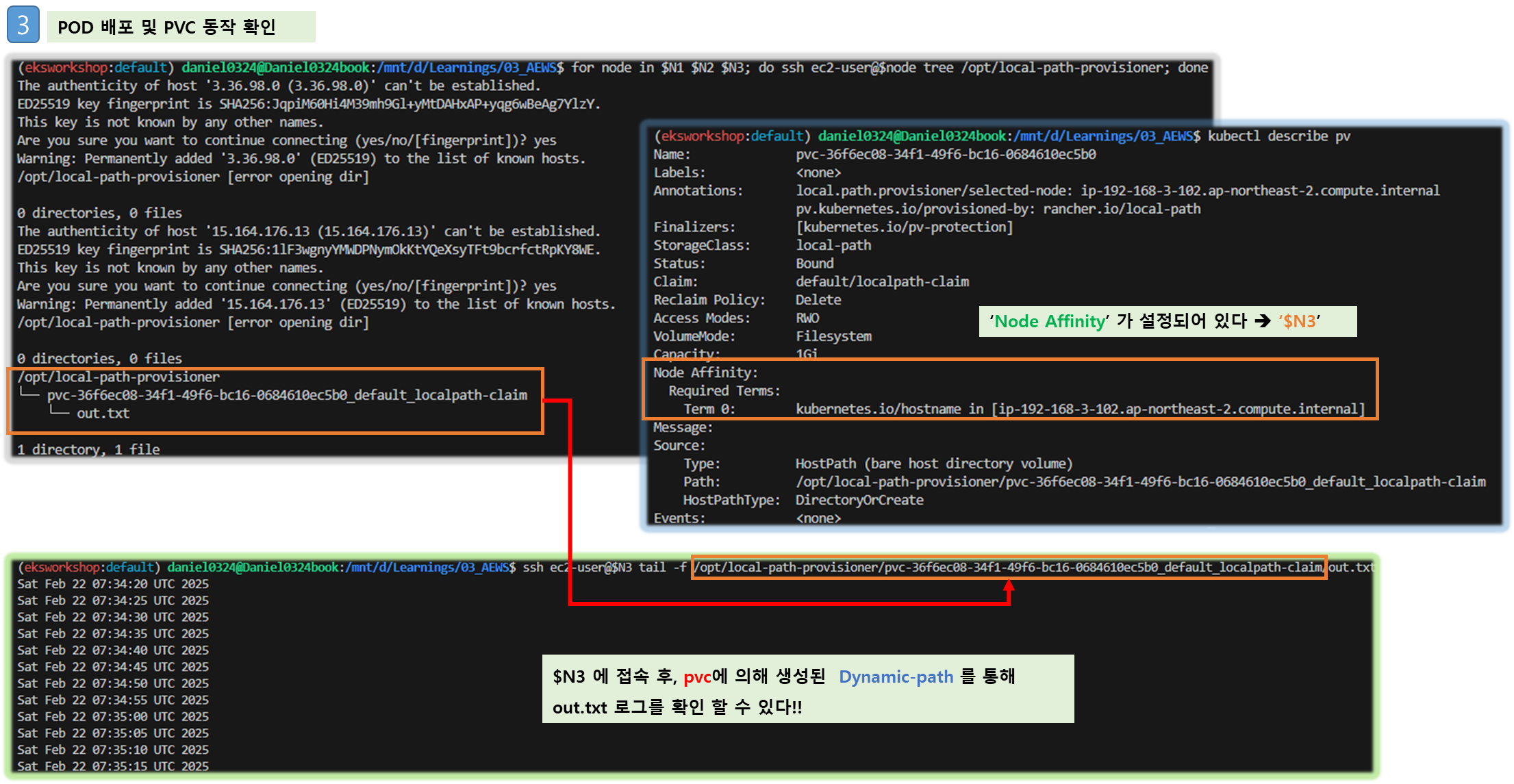Click the Node Affinity annotation label
Image resolution: width=1514 pixels, height=784 pixels.
pos(1050,321)
